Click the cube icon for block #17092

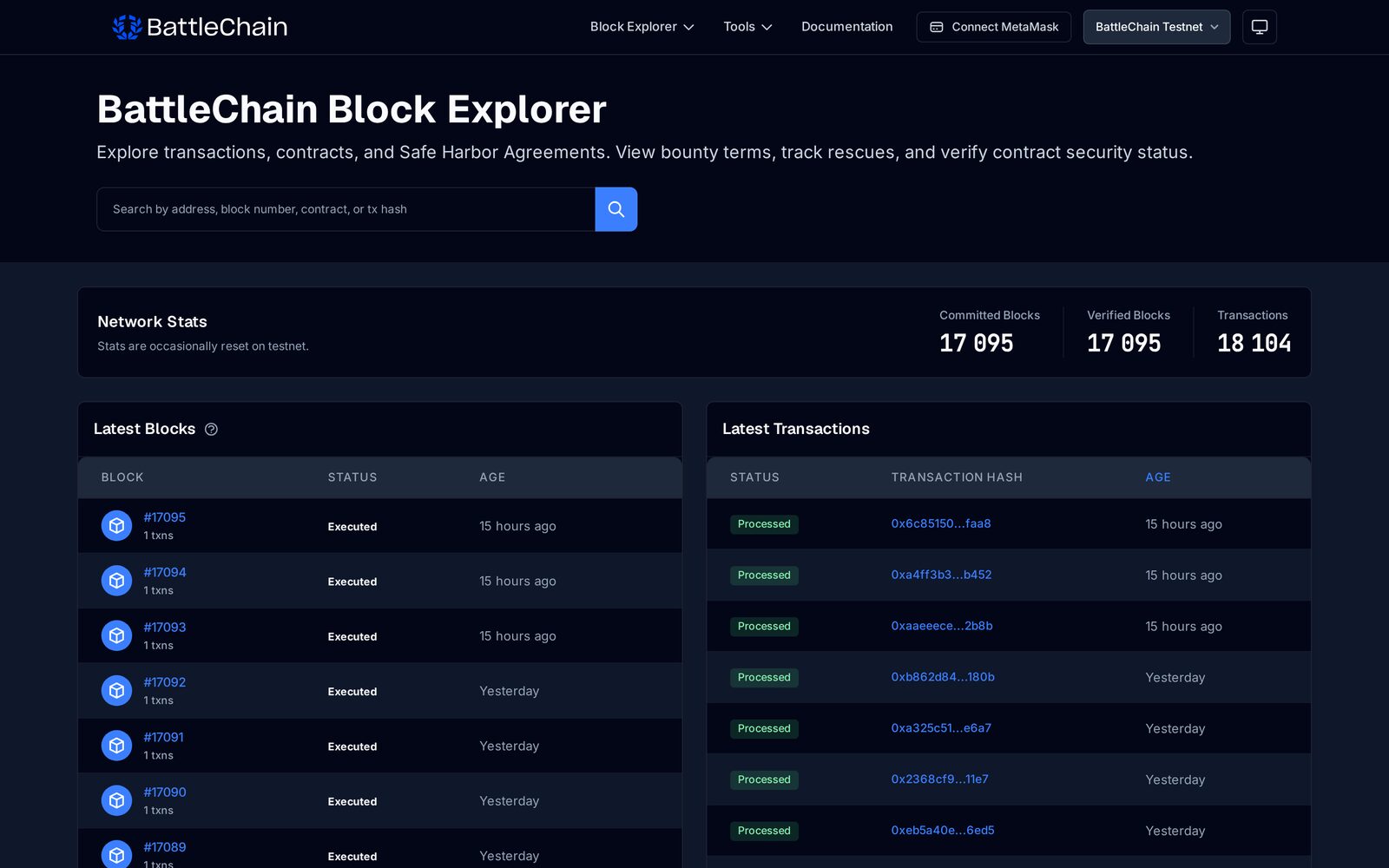click(116, 691)
